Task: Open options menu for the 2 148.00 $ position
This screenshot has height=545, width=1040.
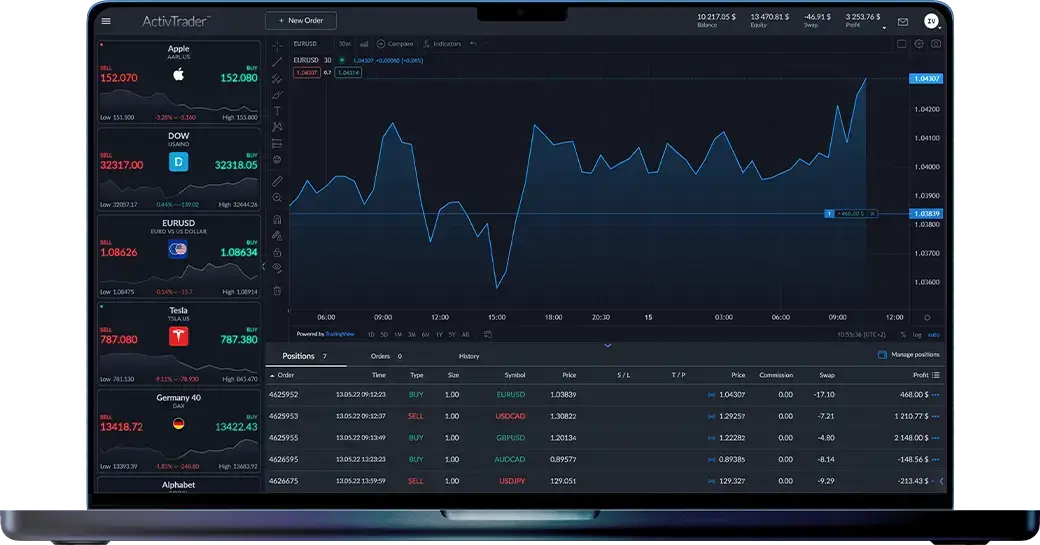Action: tap(936, 438)
